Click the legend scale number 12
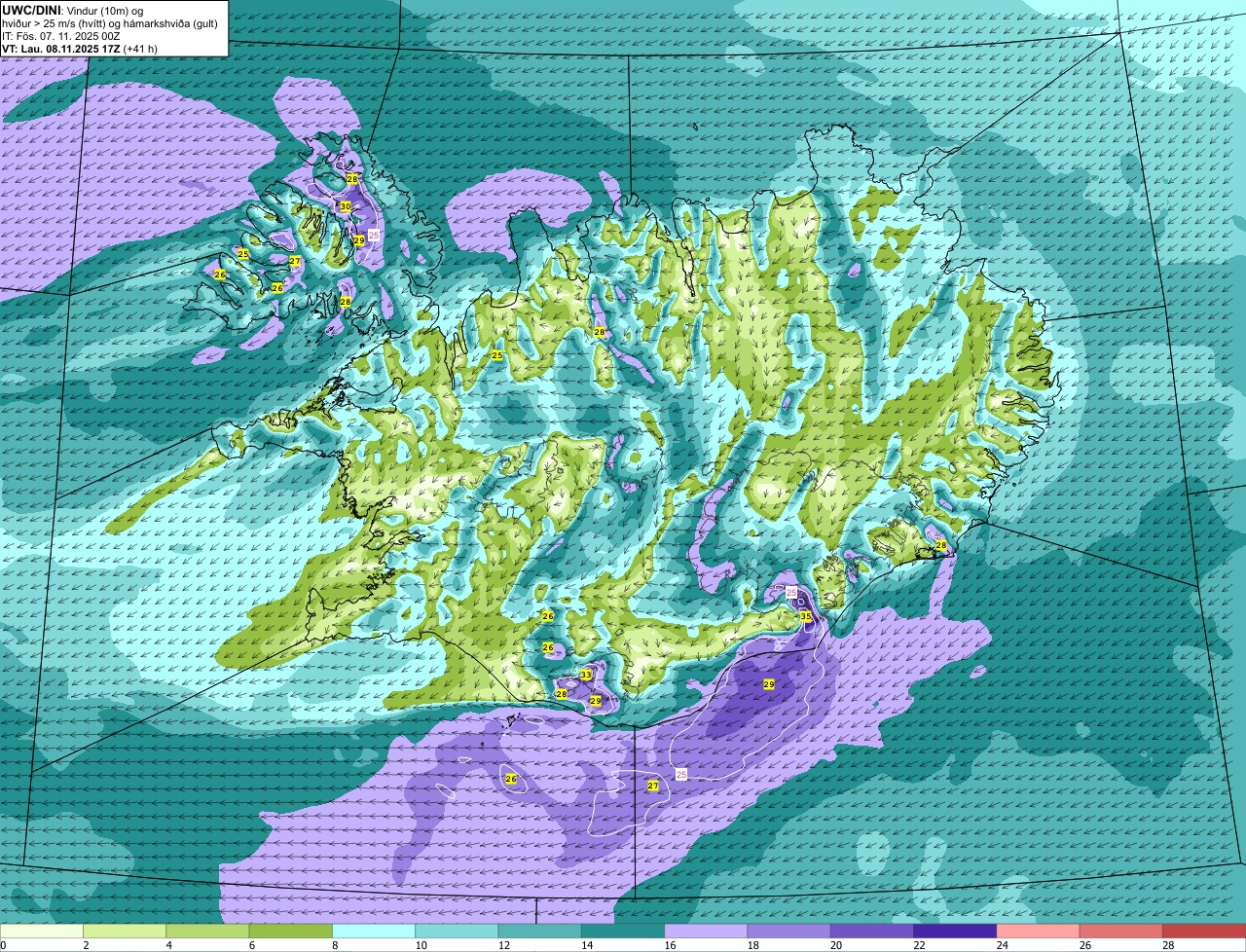1246x952 pixels. pyautogui.click(x=503, y=945)
